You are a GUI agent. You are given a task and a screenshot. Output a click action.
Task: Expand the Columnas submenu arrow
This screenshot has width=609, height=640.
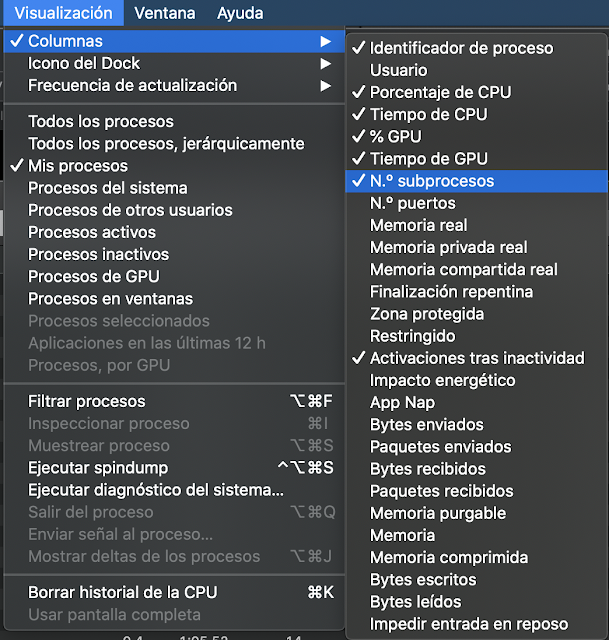(x=325, y=41)
